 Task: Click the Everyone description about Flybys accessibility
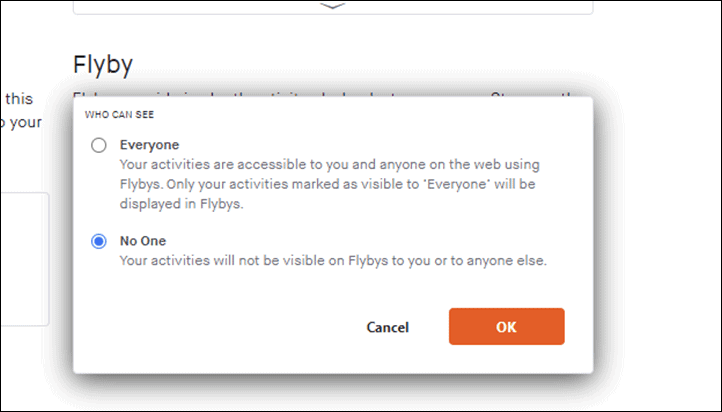coord(330,184)
